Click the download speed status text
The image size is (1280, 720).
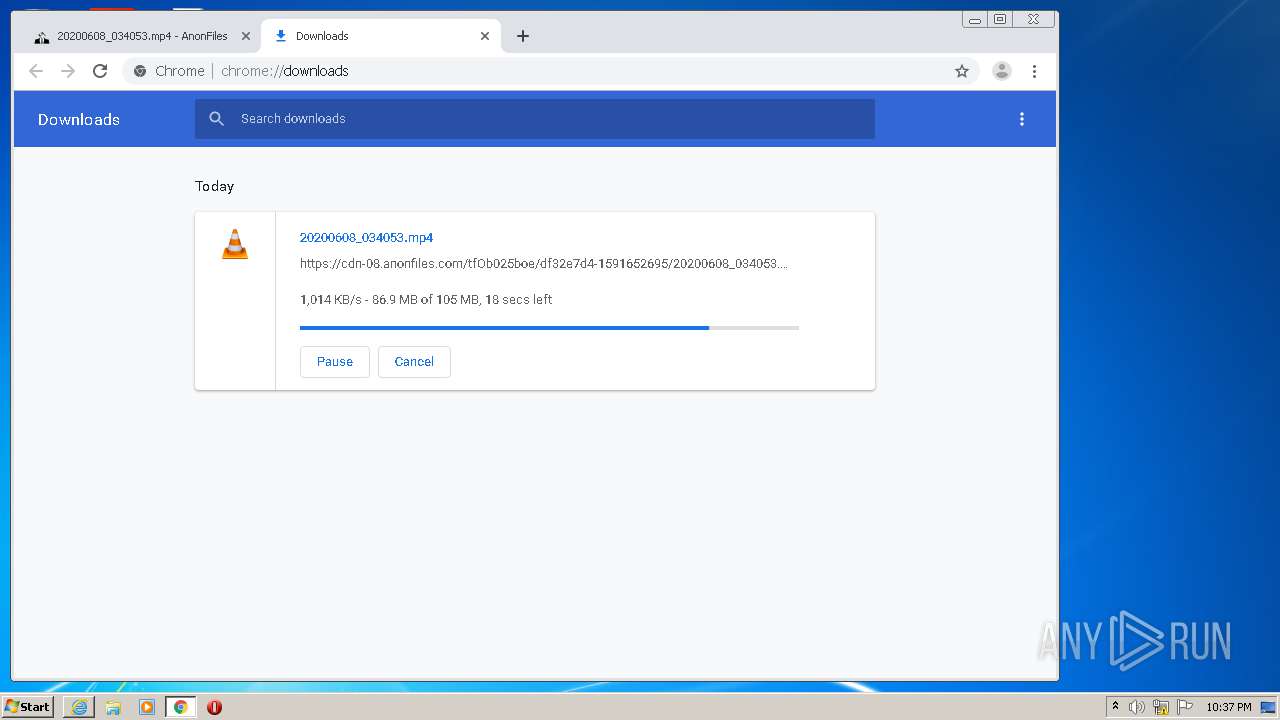[426, 300]
